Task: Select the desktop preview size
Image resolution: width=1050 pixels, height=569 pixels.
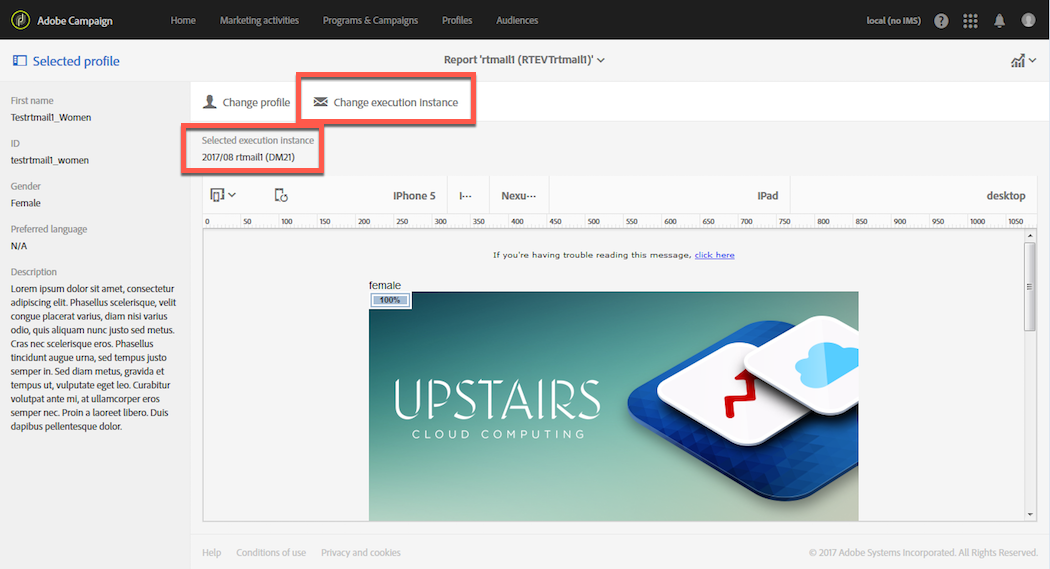Action: point(1006,195)
